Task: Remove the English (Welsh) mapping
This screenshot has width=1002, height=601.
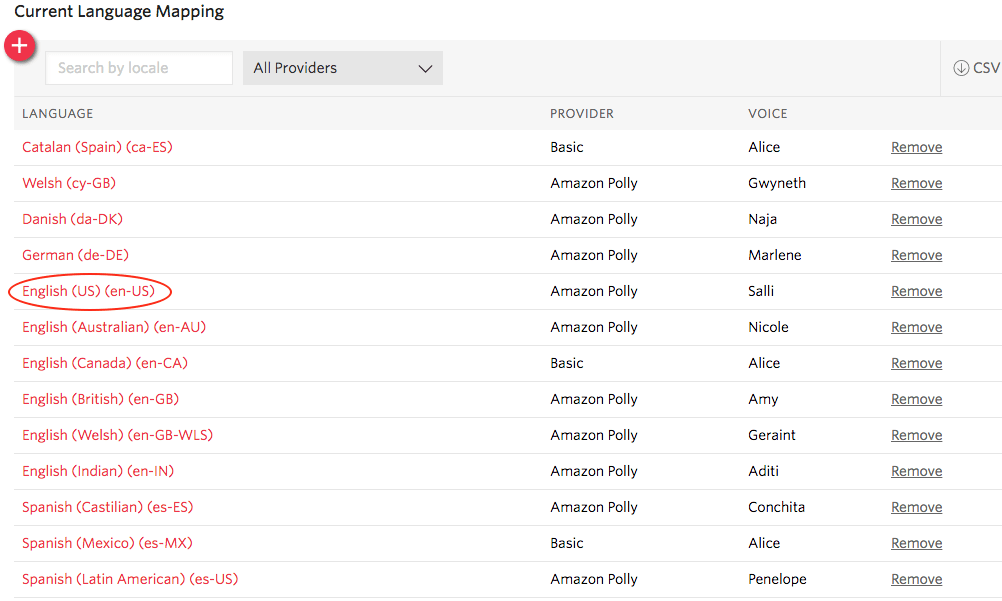Action: point(916,435)
